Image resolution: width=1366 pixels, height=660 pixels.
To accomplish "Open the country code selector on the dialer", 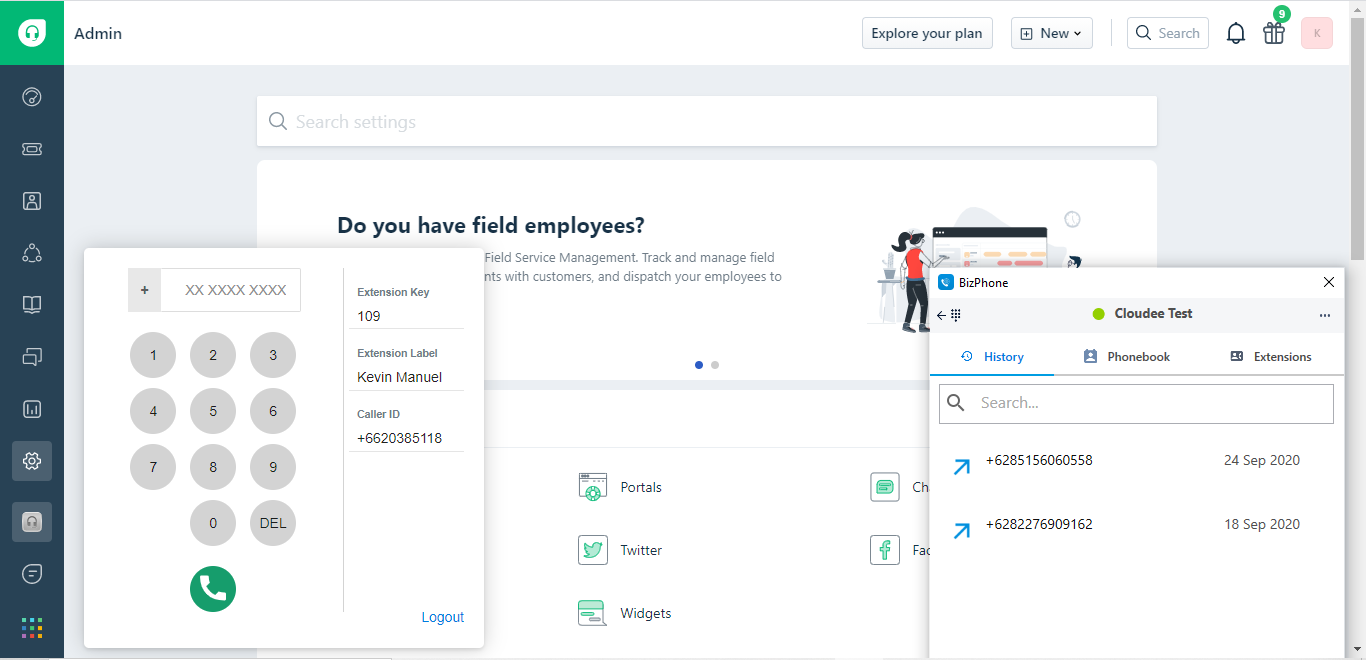I will click(x=144, y=289).
